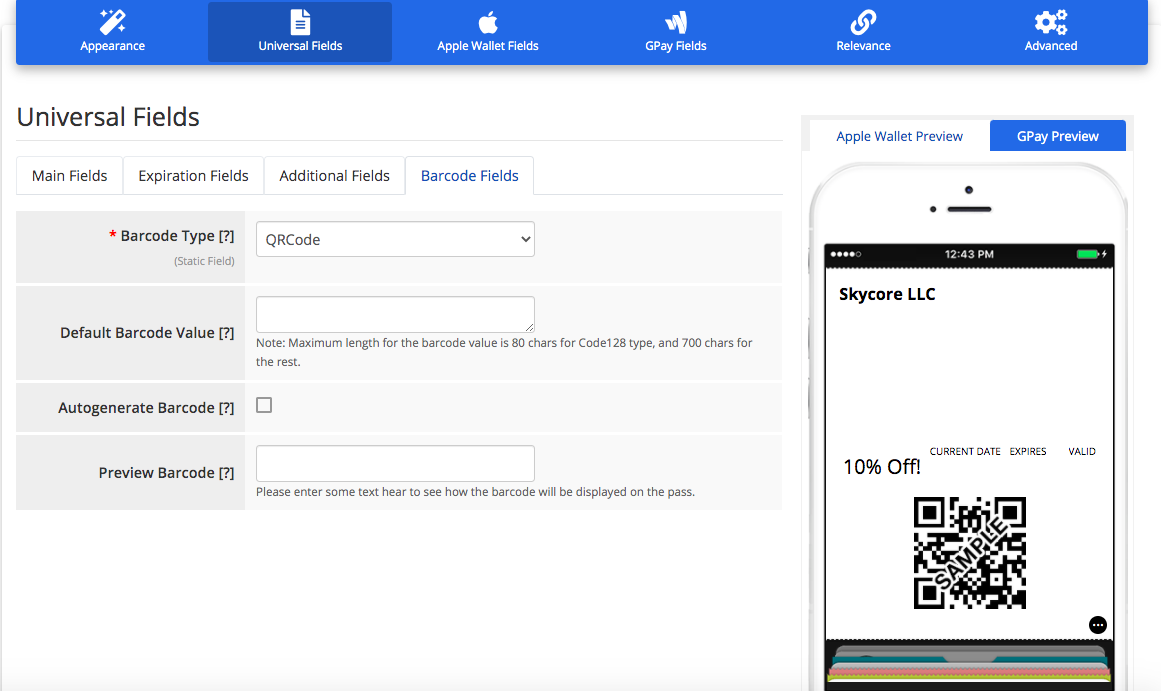Viewport: 1161px width, 691px height.
Task: Focus the Default Barcode Value text area
Action: point(395,315)
